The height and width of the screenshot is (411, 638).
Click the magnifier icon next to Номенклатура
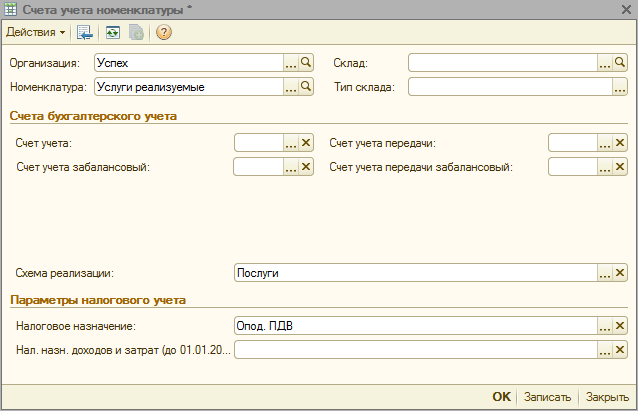tap(307, 87)
